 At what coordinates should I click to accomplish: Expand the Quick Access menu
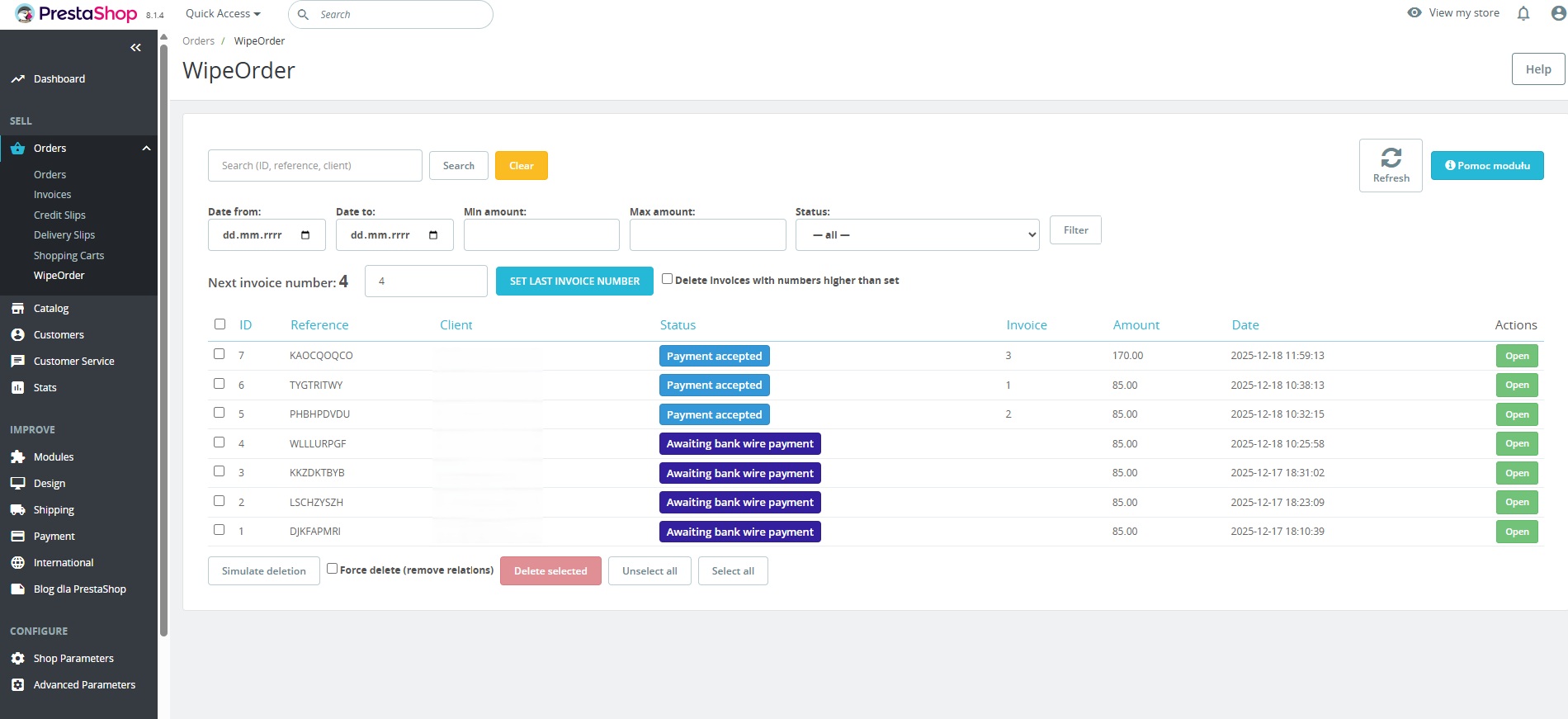pos(223,14)
